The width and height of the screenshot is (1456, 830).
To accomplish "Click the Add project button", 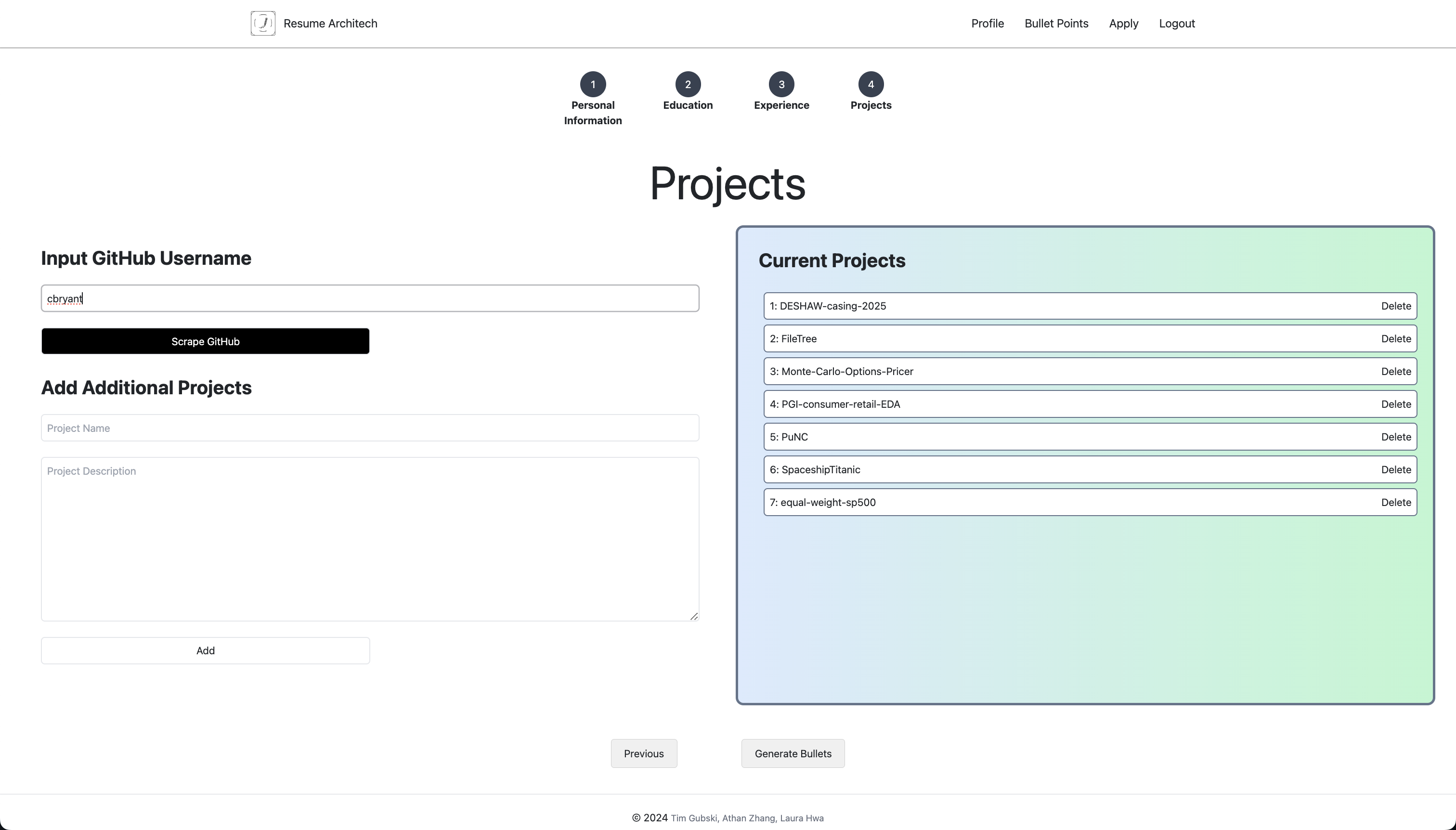I will [205, 650].
